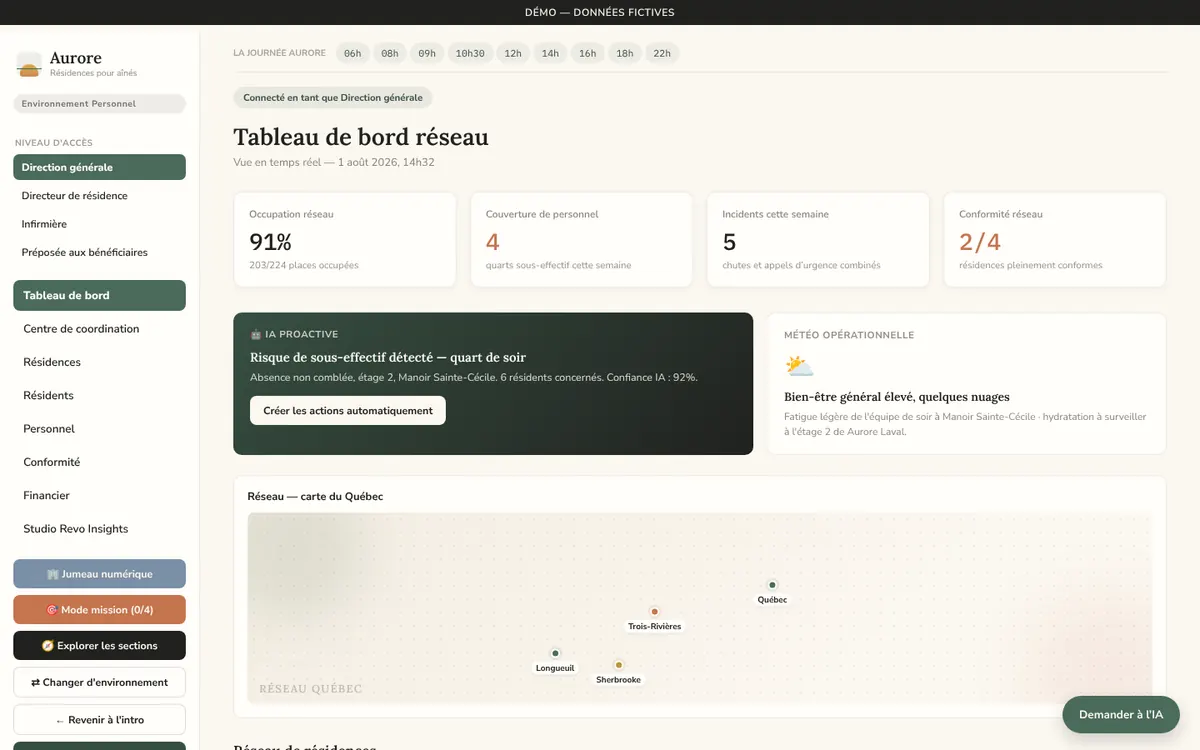This screenshot has height=750, width=1200.
Task: Jump to 14h on the timeline
Action: tap(550, 53)
